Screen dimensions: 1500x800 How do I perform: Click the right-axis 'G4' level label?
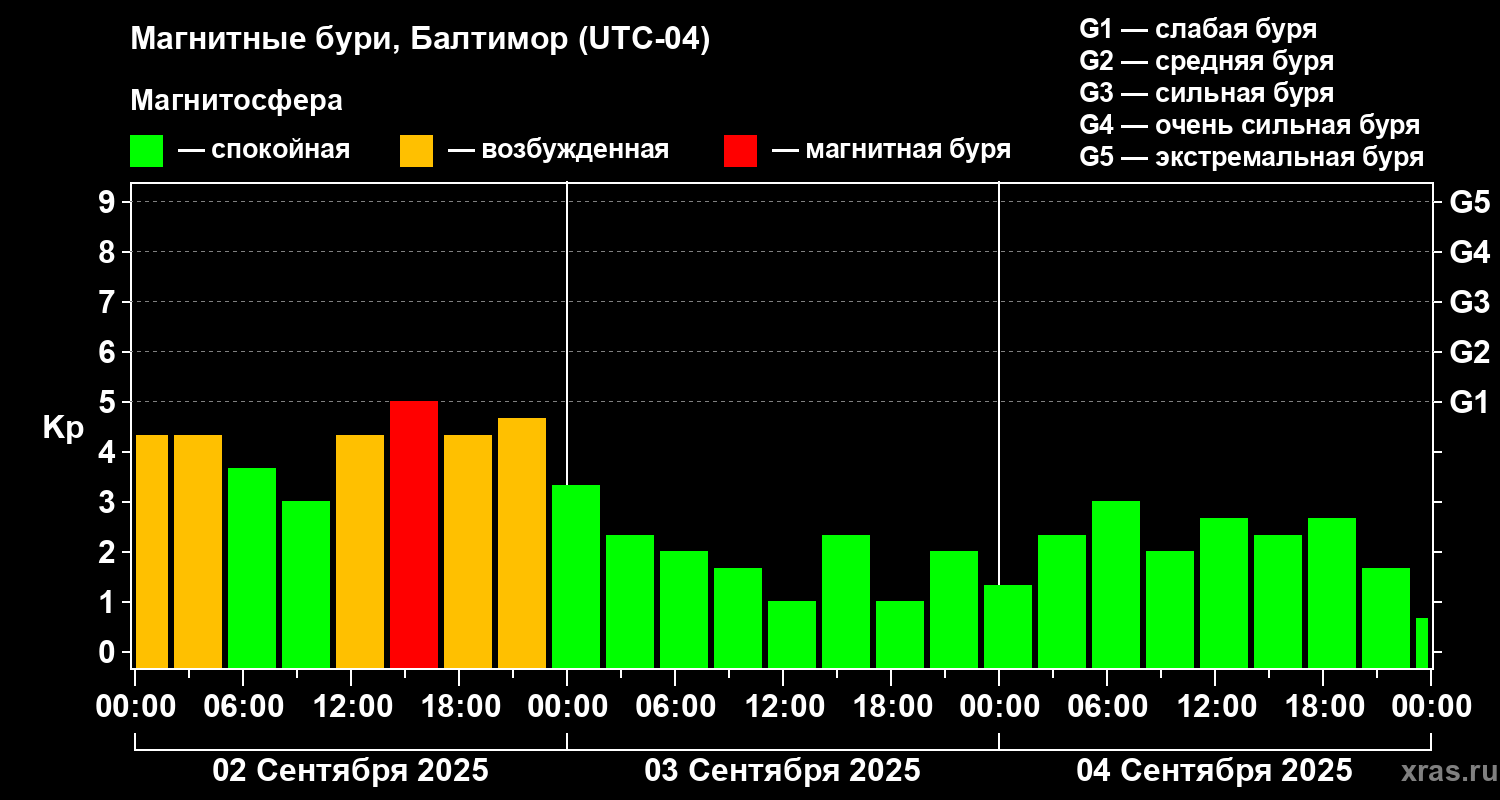(x=1469, y=252)
